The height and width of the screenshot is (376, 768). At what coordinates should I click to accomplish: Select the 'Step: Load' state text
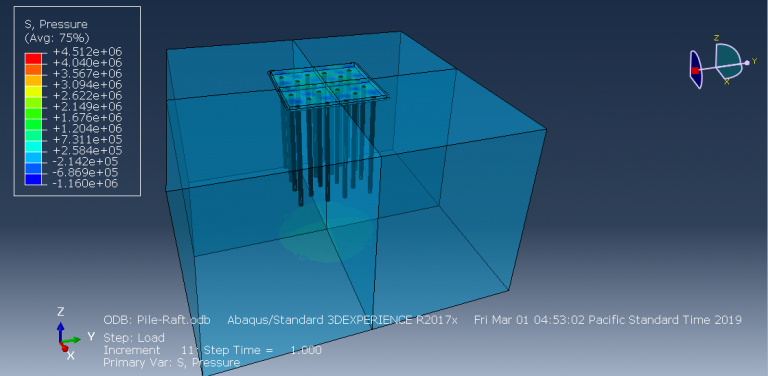134,338
